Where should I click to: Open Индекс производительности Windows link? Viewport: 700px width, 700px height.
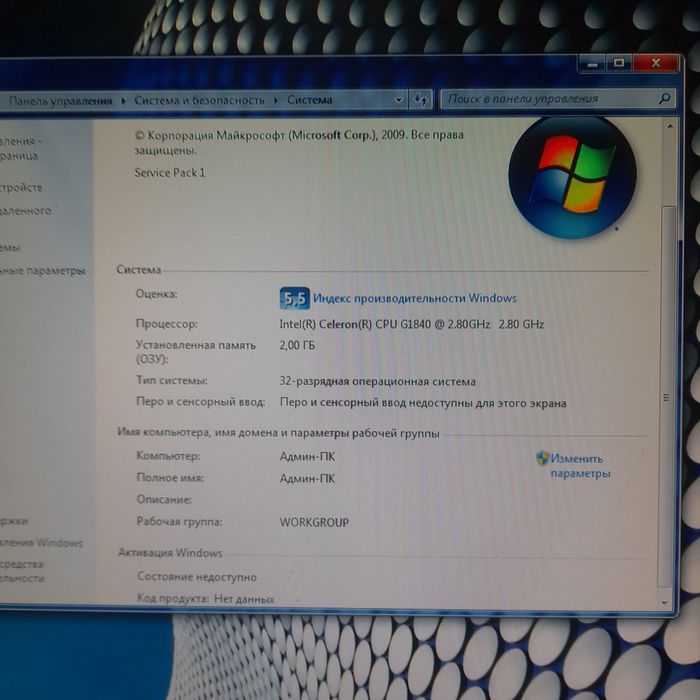point(415,298)
